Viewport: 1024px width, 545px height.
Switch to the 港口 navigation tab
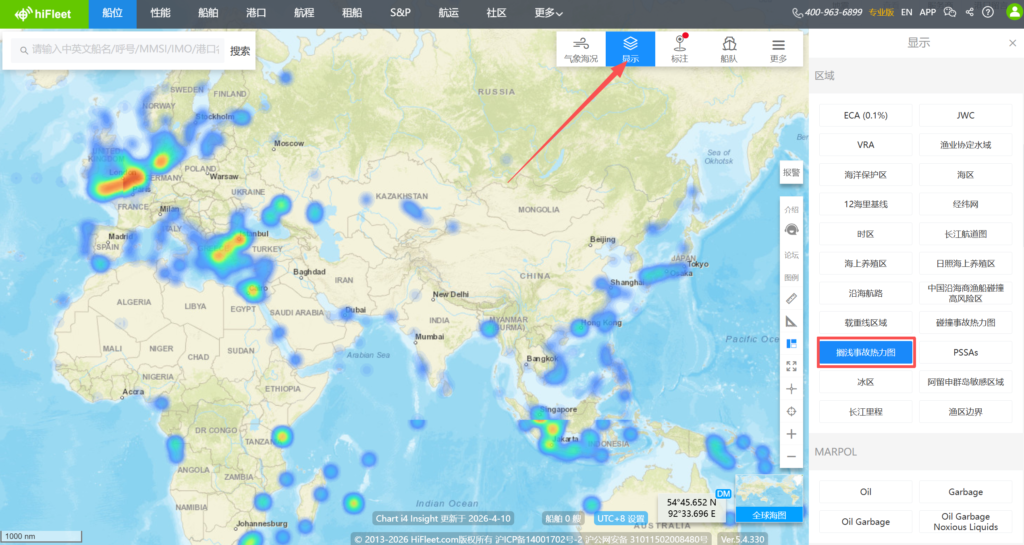(x=256, y=13)
